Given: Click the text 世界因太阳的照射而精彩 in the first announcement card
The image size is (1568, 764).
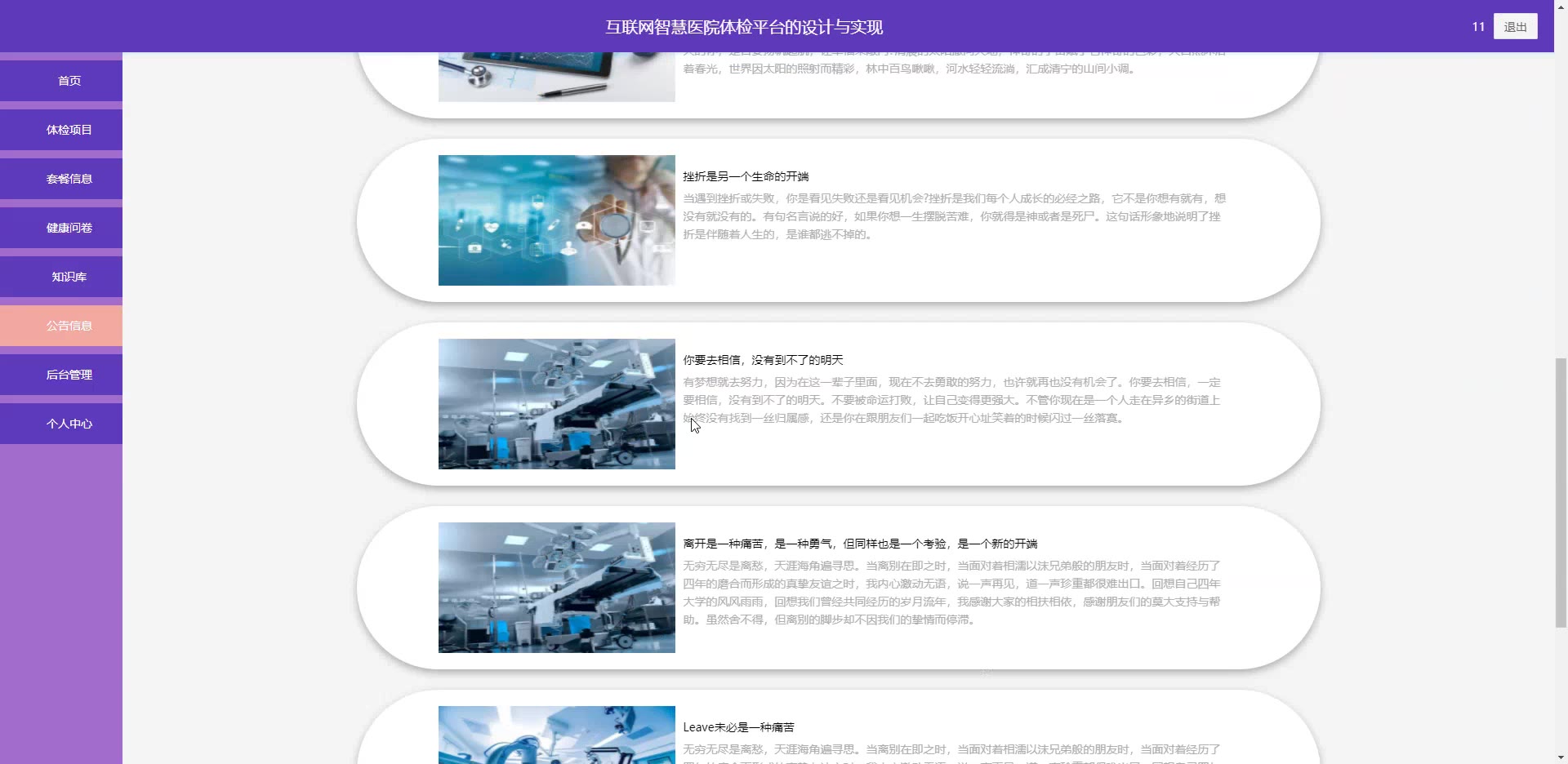Looking at the screenshot, I should pyautogui.click(x=792, y=69).
